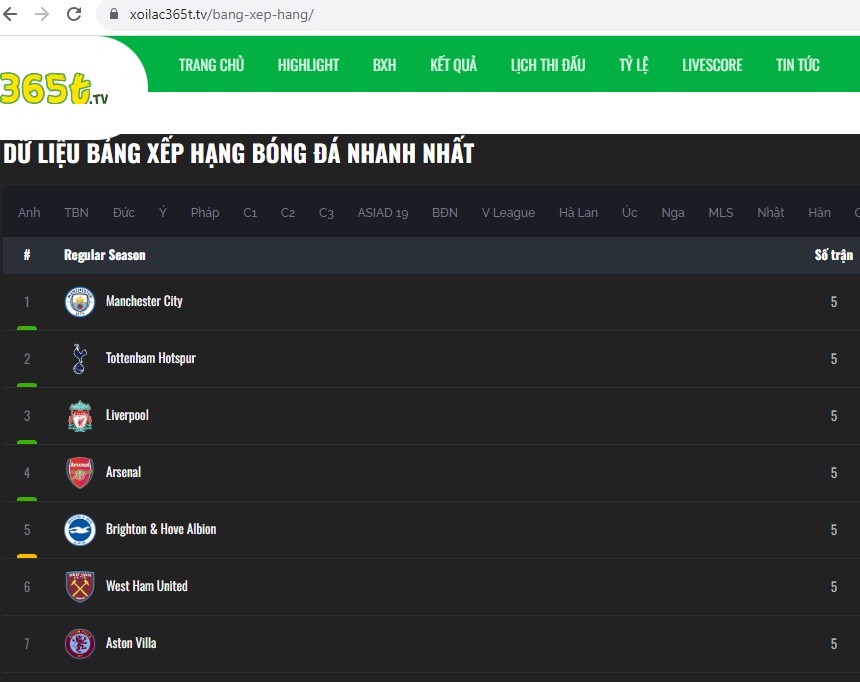The image size is (860, 682).
Task: Open the LIVESCORE menu item
Action: click(x=712, y=65)
